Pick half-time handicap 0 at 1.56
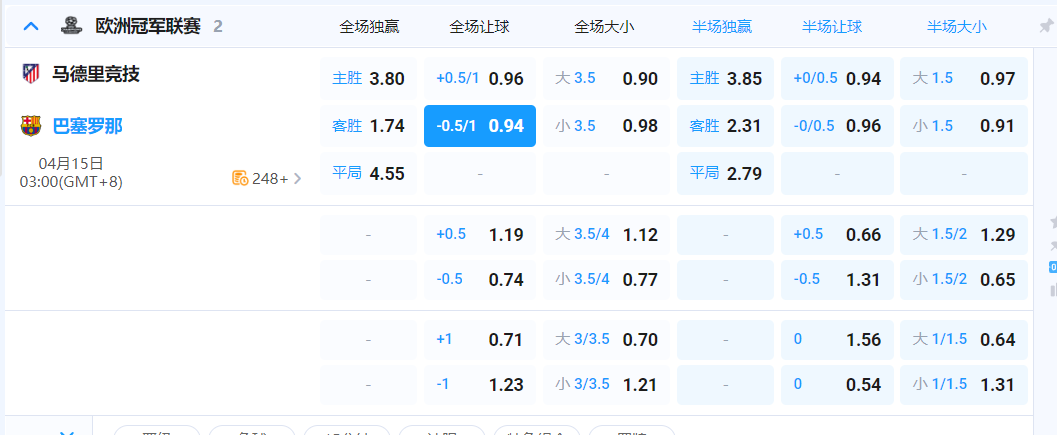This screenshot has height=435, width=1057. point(837,339)
